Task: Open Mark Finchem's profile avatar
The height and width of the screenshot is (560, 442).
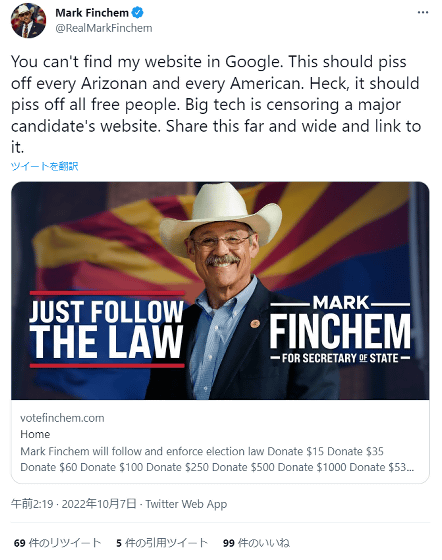Action: (29, 20)
